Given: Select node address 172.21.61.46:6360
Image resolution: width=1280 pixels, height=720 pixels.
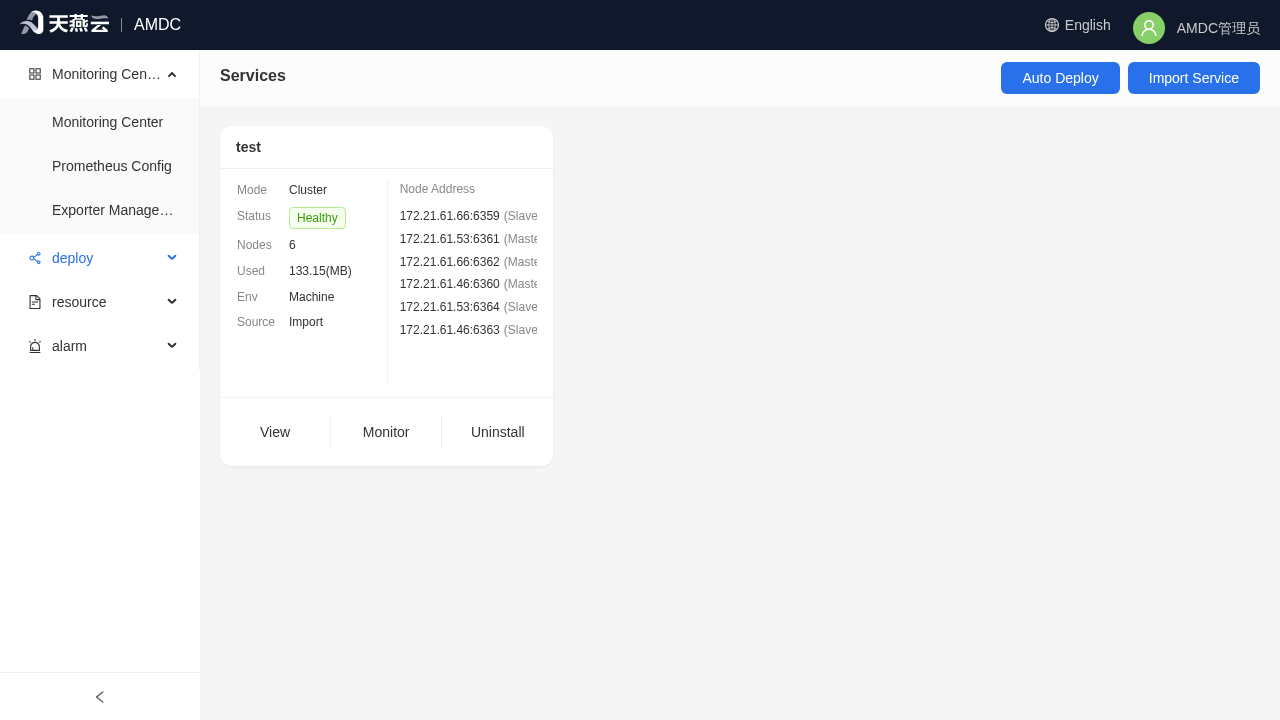Looking at the screenshot, I should click(x=450, y=284).
